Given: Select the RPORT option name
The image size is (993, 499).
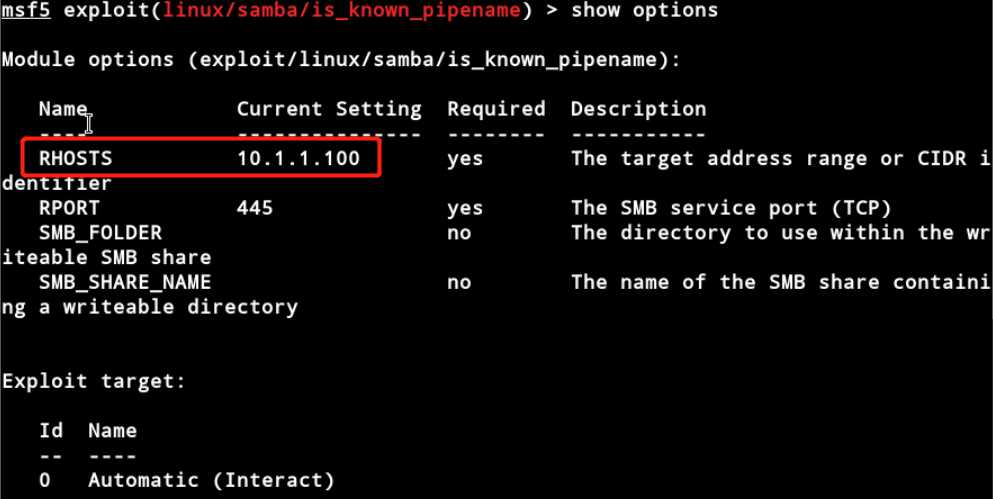Looking at the screenshot, I should [70, 208].
